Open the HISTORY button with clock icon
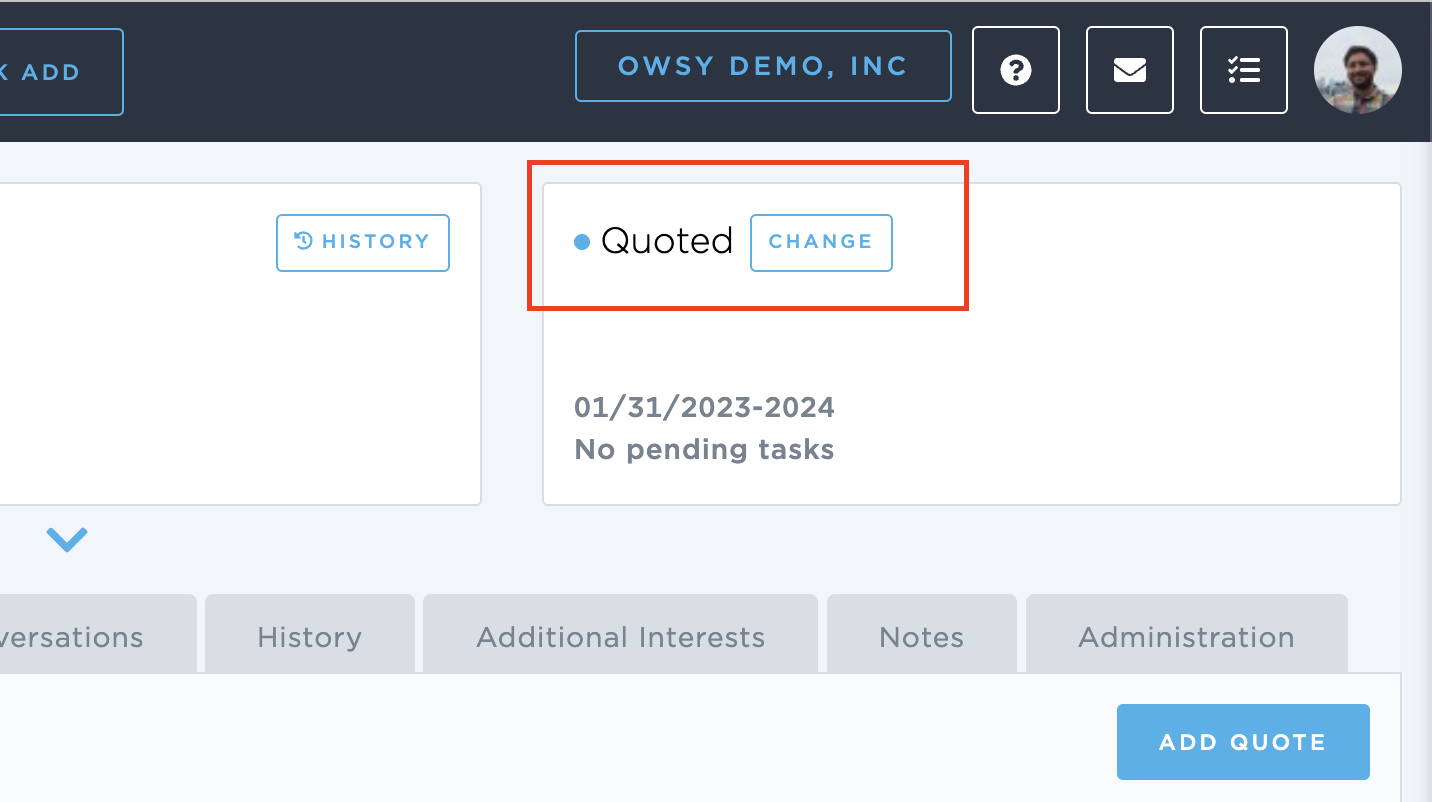This screenshot has width=1432, height=802. point(363,242)
